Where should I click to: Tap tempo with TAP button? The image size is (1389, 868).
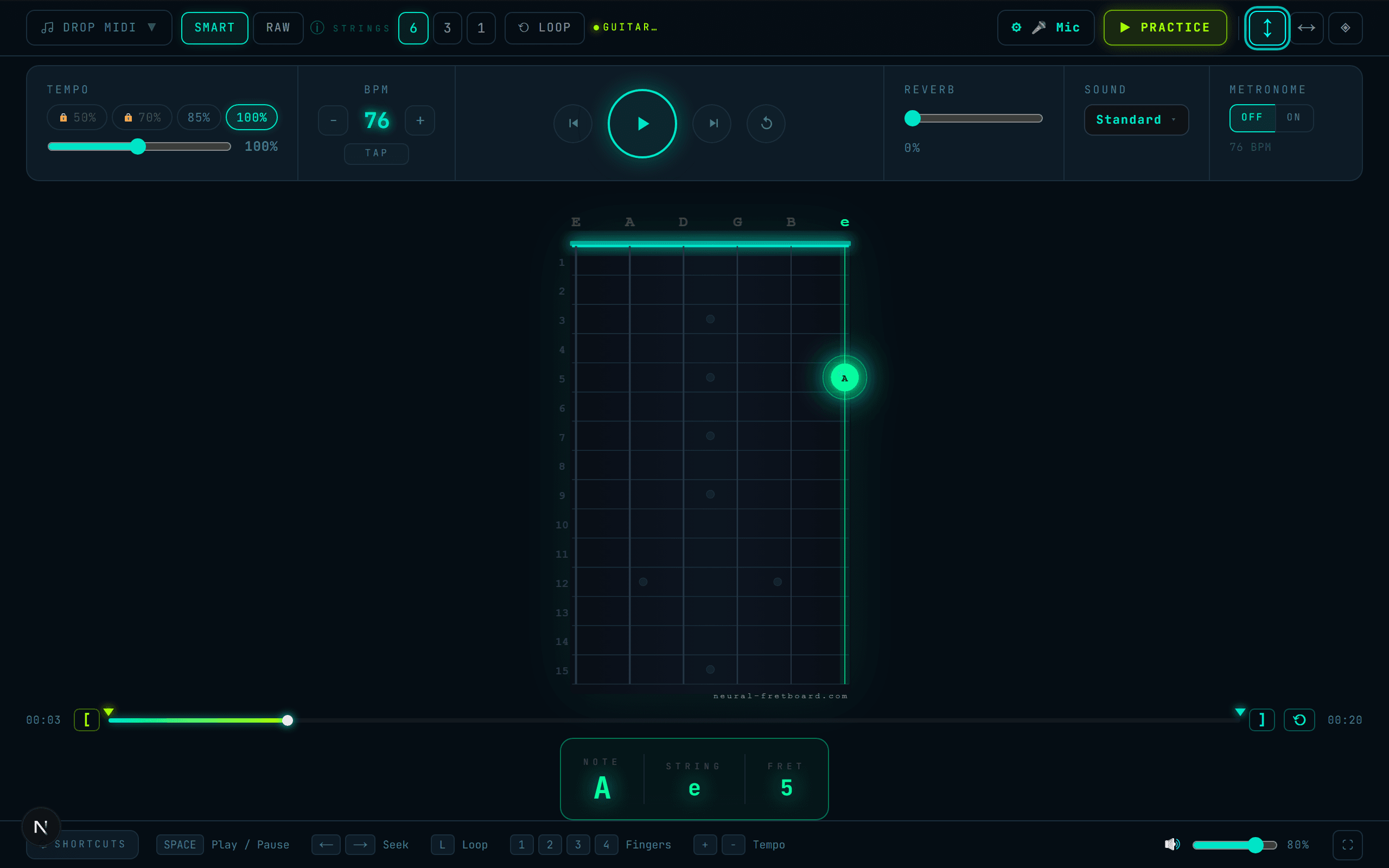(x=377, y=154)
